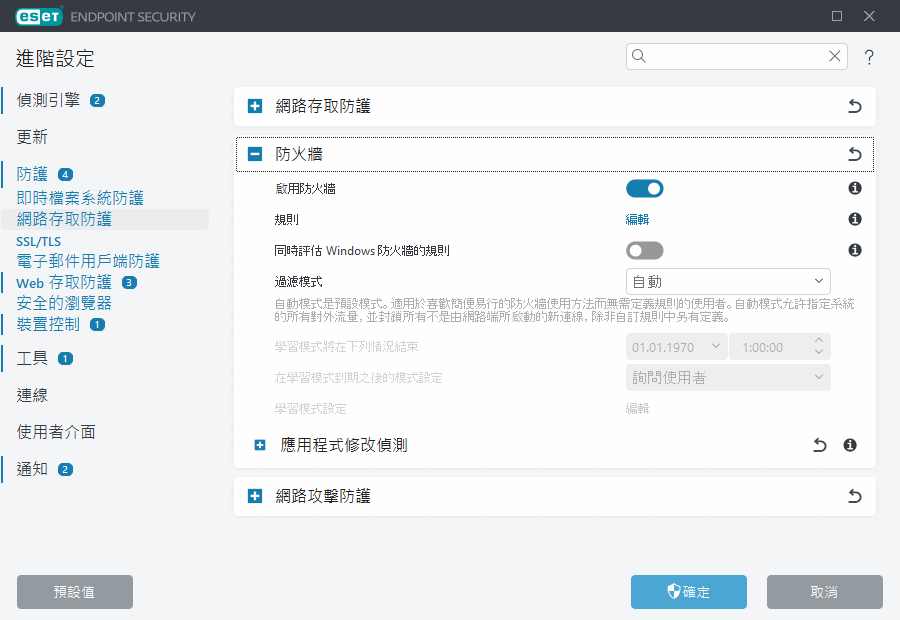Toggle the 啟用防火牆 switch

(645, 188)
